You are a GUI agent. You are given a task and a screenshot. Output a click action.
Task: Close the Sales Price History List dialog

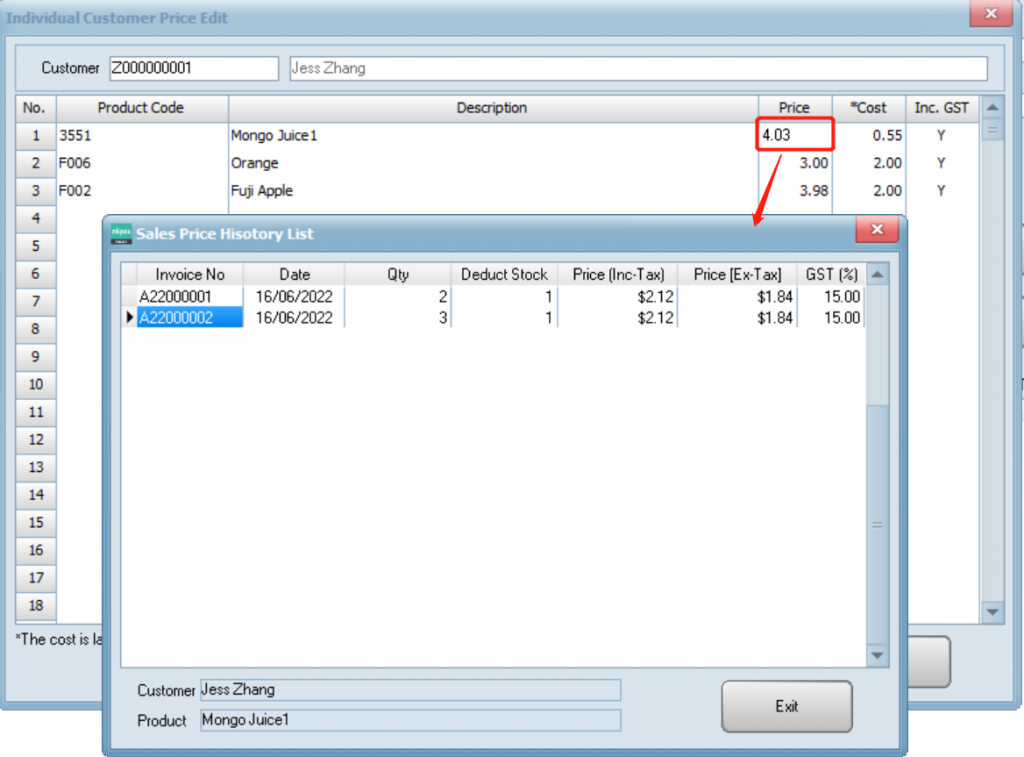tap(877, 231)
